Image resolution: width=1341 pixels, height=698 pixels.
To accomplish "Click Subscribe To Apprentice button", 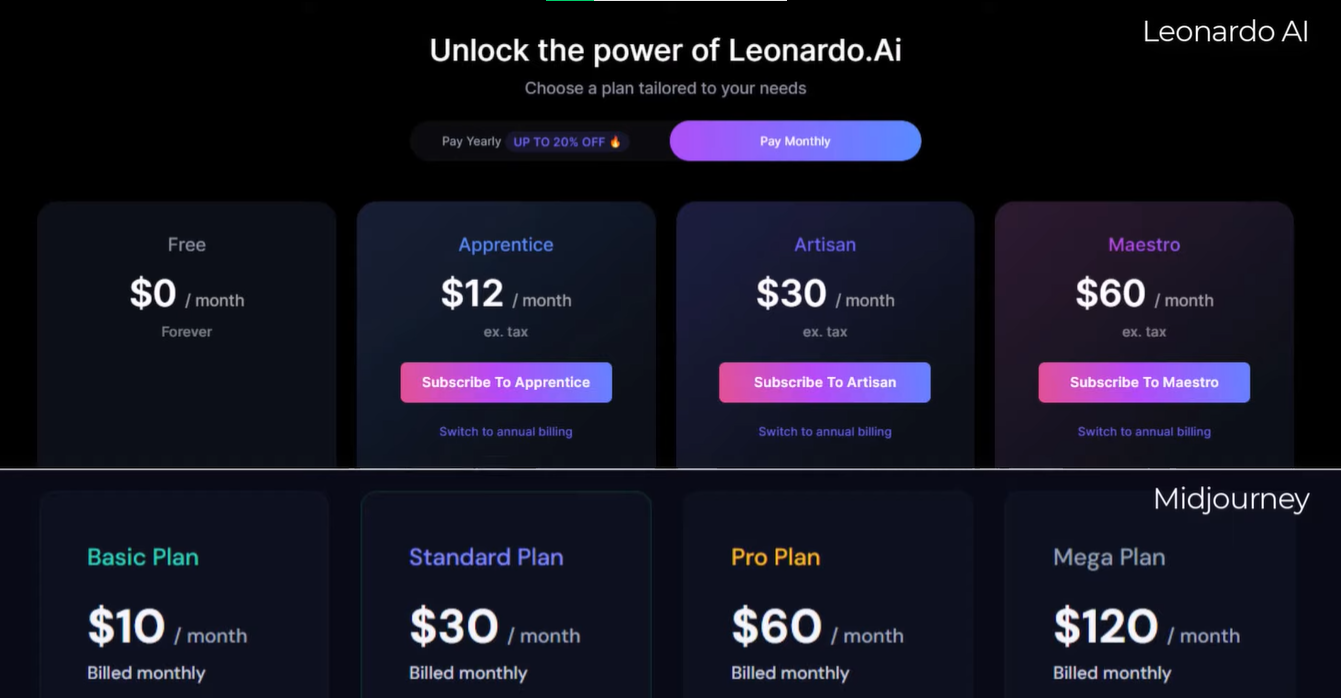I will coord(506,382).
